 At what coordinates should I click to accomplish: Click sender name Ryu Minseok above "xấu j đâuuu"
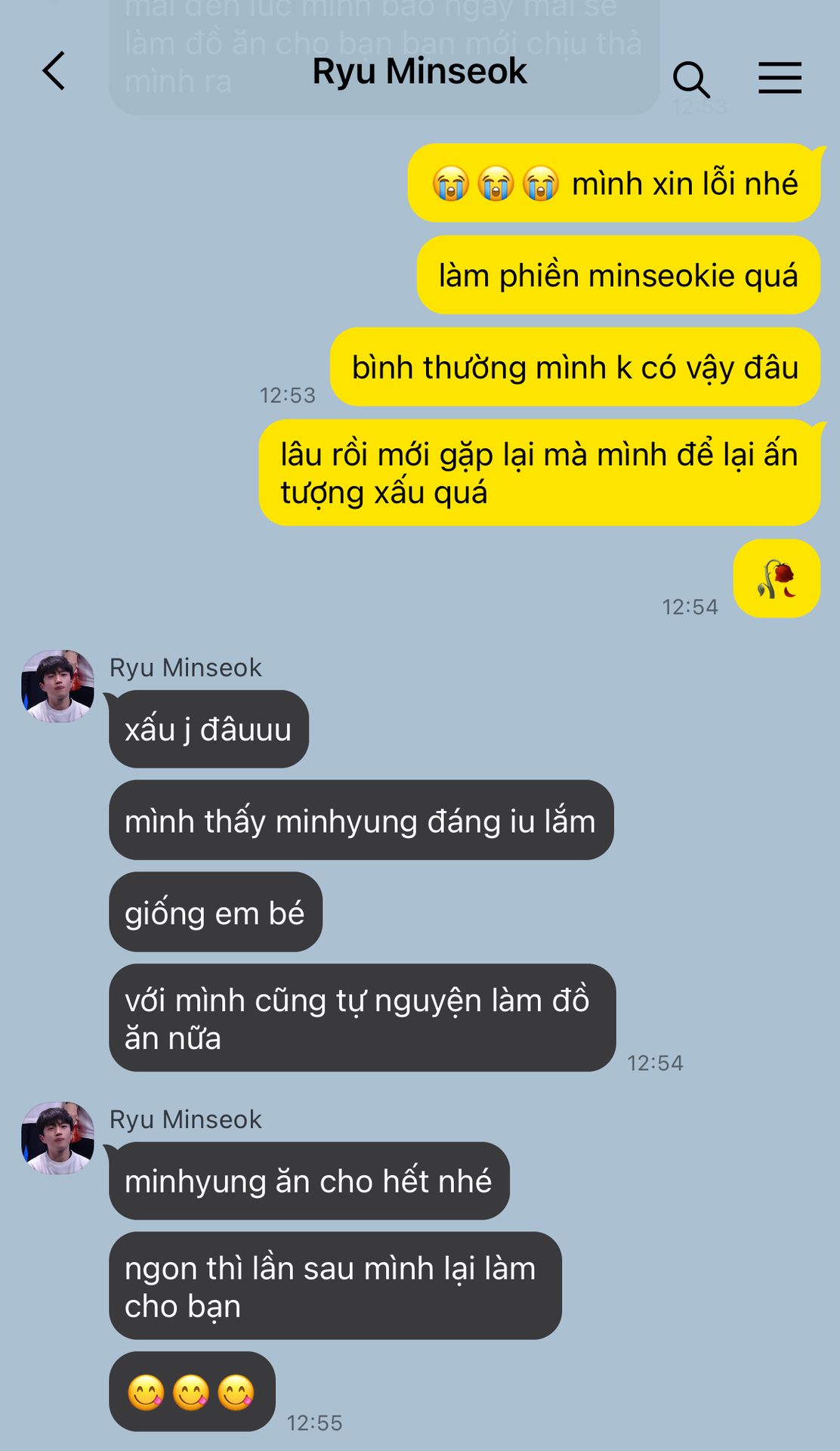coord(186,667)
